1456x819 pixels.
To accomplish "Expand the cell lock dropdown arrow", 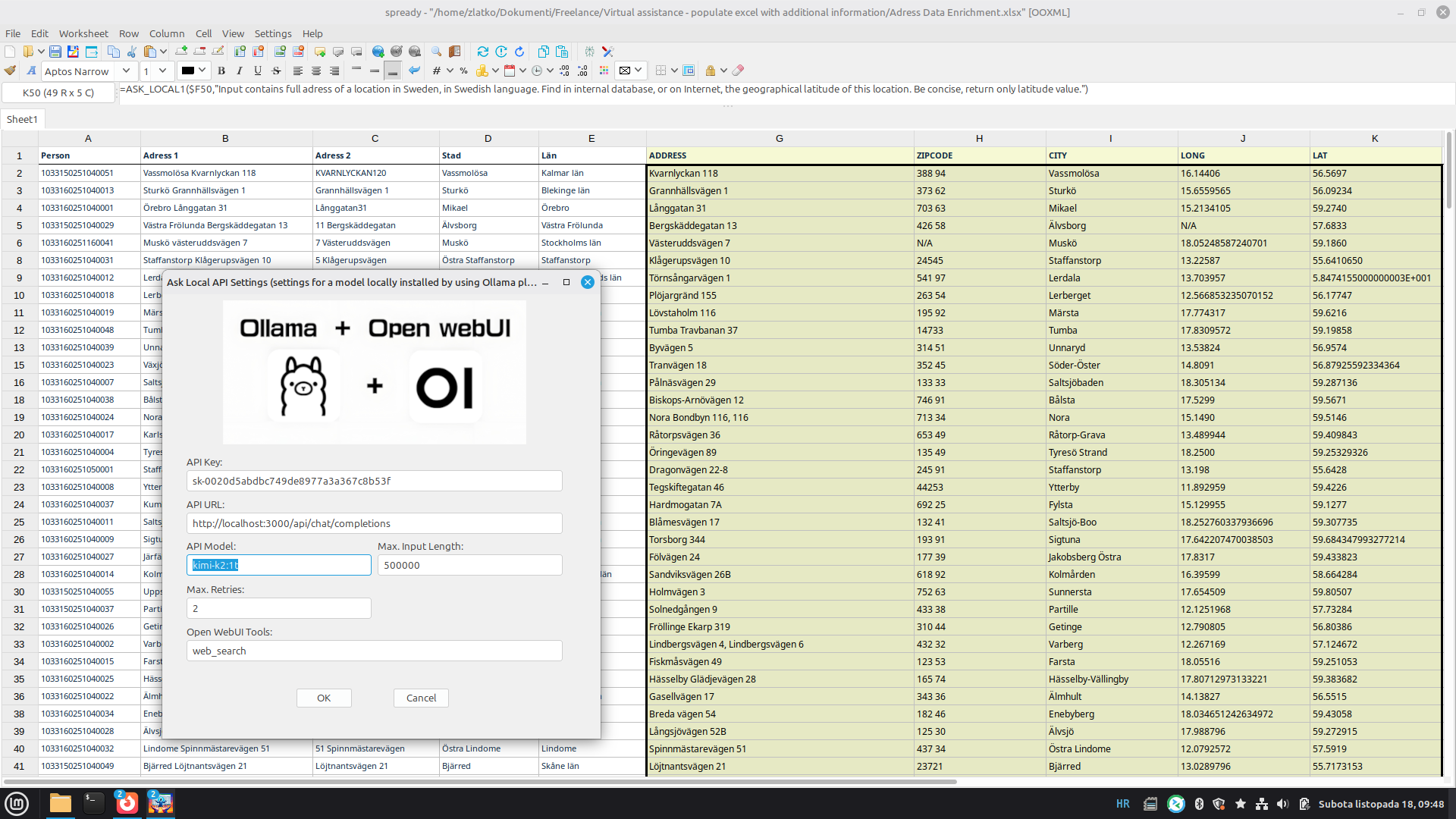I will point(723,71).
